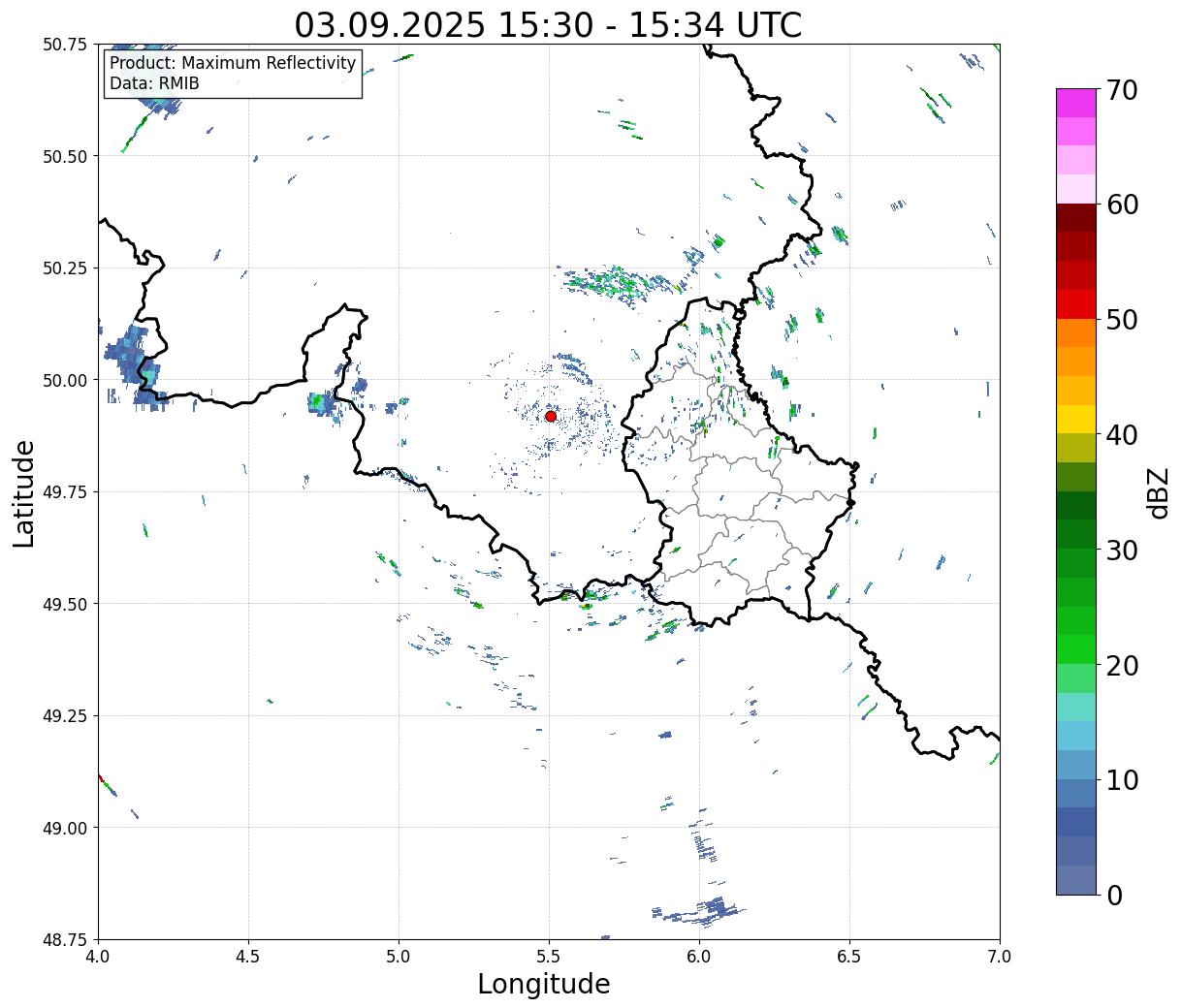This screenshot has height=1008, width=1182.
Task: Click longitude tick label '4.0'
Action: click(x=98, y=957)
